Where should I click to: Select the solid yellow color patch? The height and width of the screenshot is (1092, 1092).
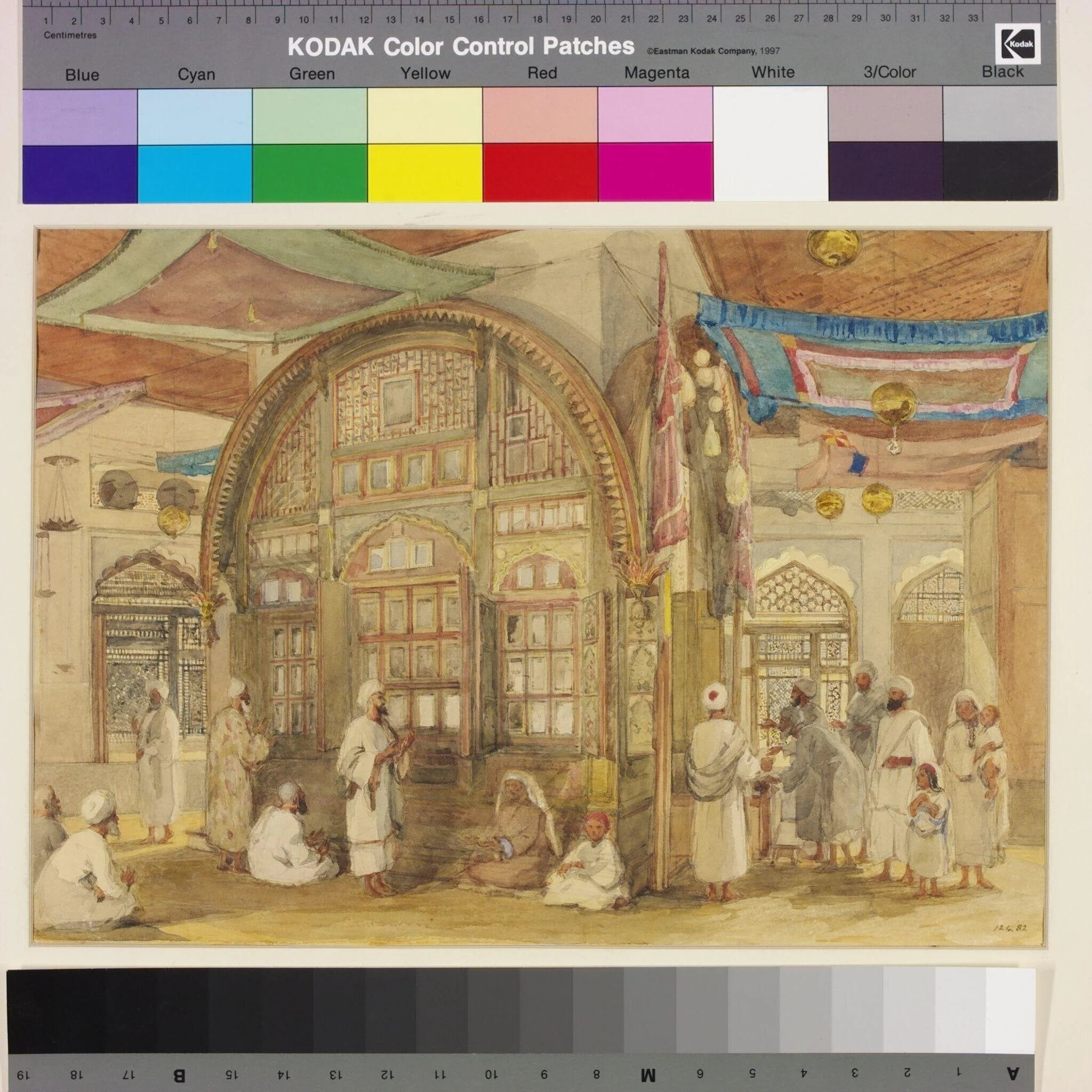(425, 172)
